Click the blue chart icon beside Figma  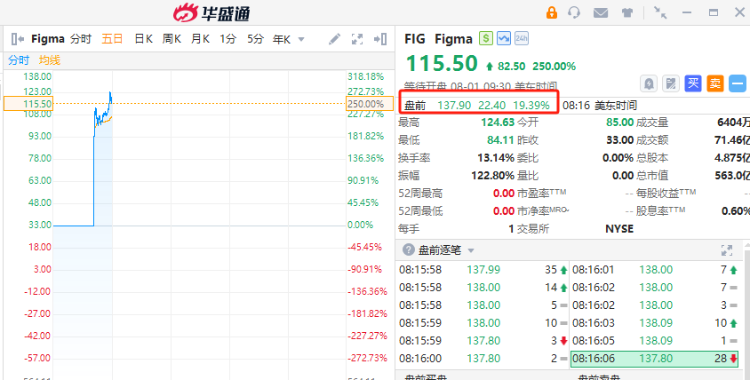pos(504,38)
